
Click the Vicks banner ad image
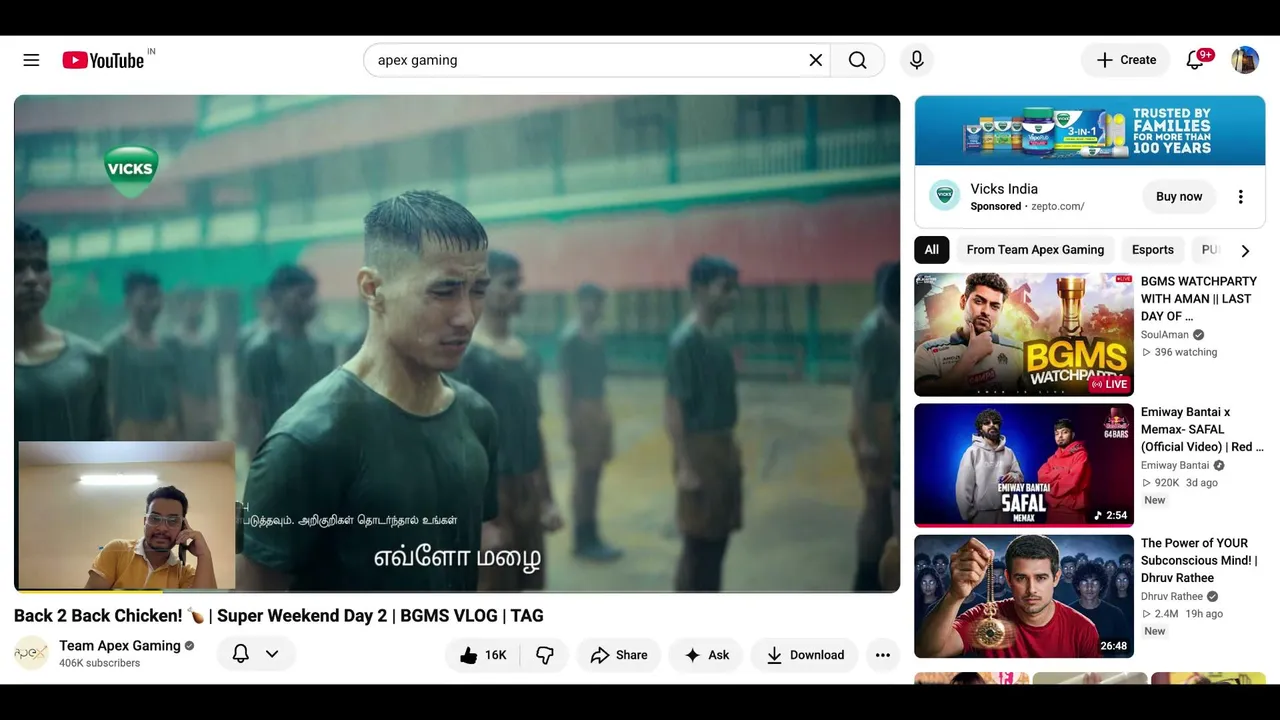pyautogui.click(x=1090, y=130)
